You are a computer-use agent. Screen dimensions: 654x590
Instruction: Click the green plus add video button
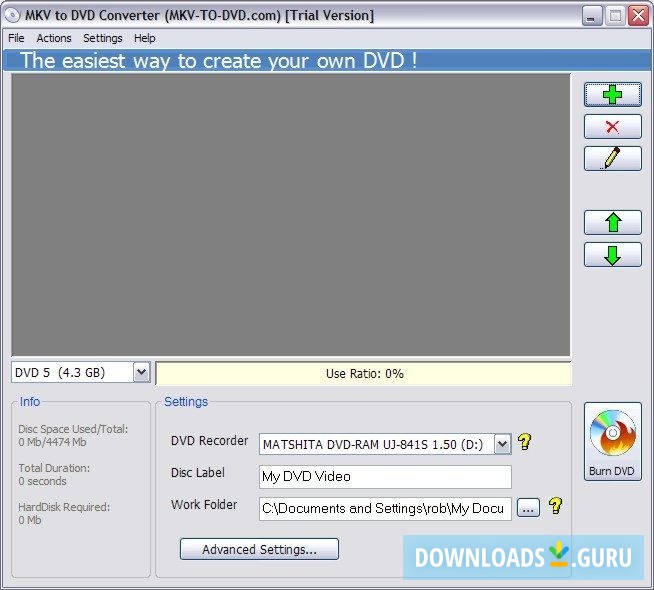[612, 95]
